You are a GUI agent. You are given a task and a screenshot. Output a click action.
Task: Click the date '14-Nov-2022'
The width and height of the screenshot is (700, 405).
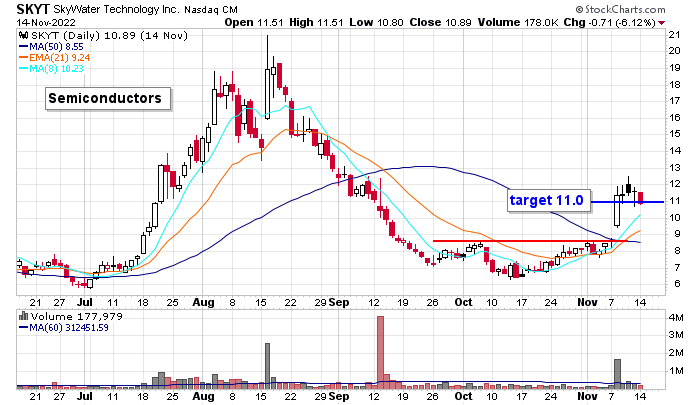coord(46,22)
